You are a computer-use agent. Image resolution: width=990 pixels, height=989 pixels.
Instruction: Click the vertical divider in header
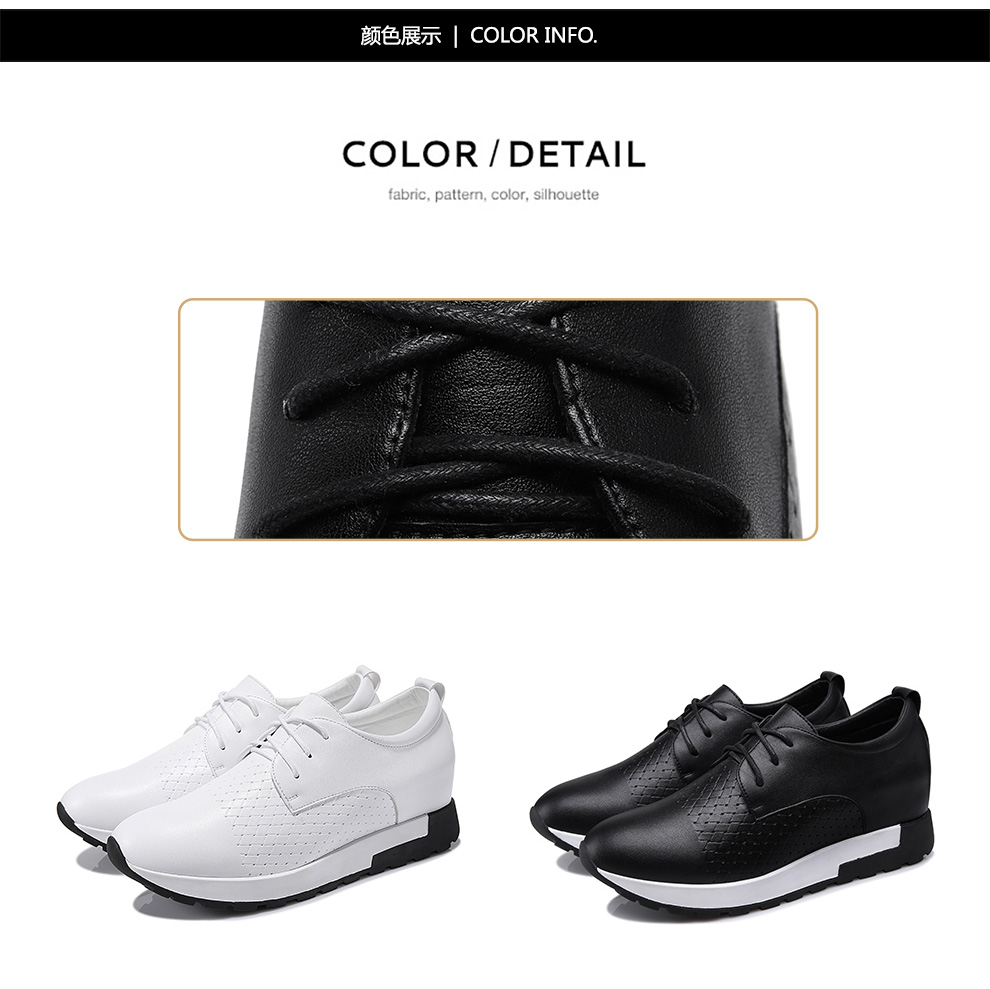coord(456,36)
